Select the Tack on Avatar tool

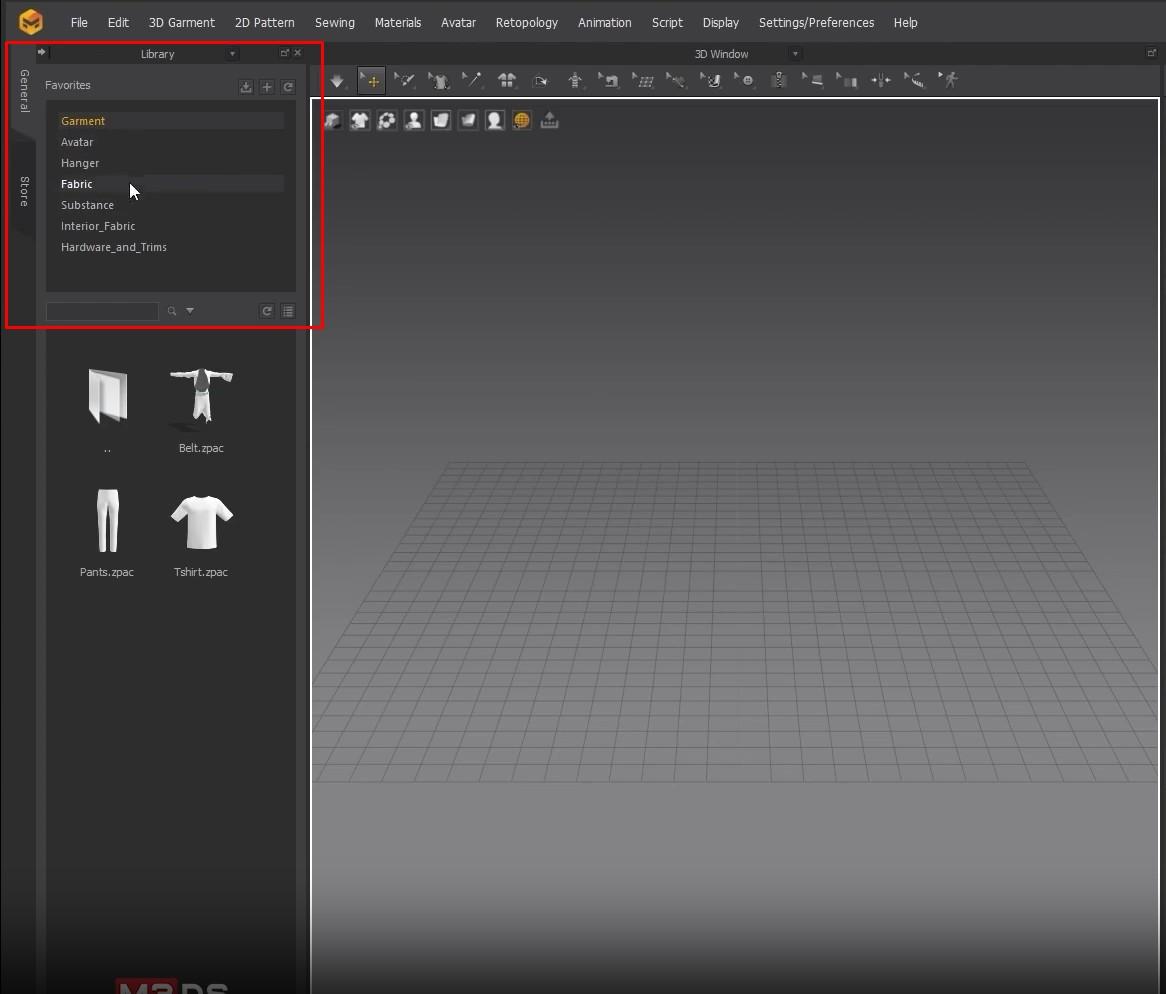(710, 80)
